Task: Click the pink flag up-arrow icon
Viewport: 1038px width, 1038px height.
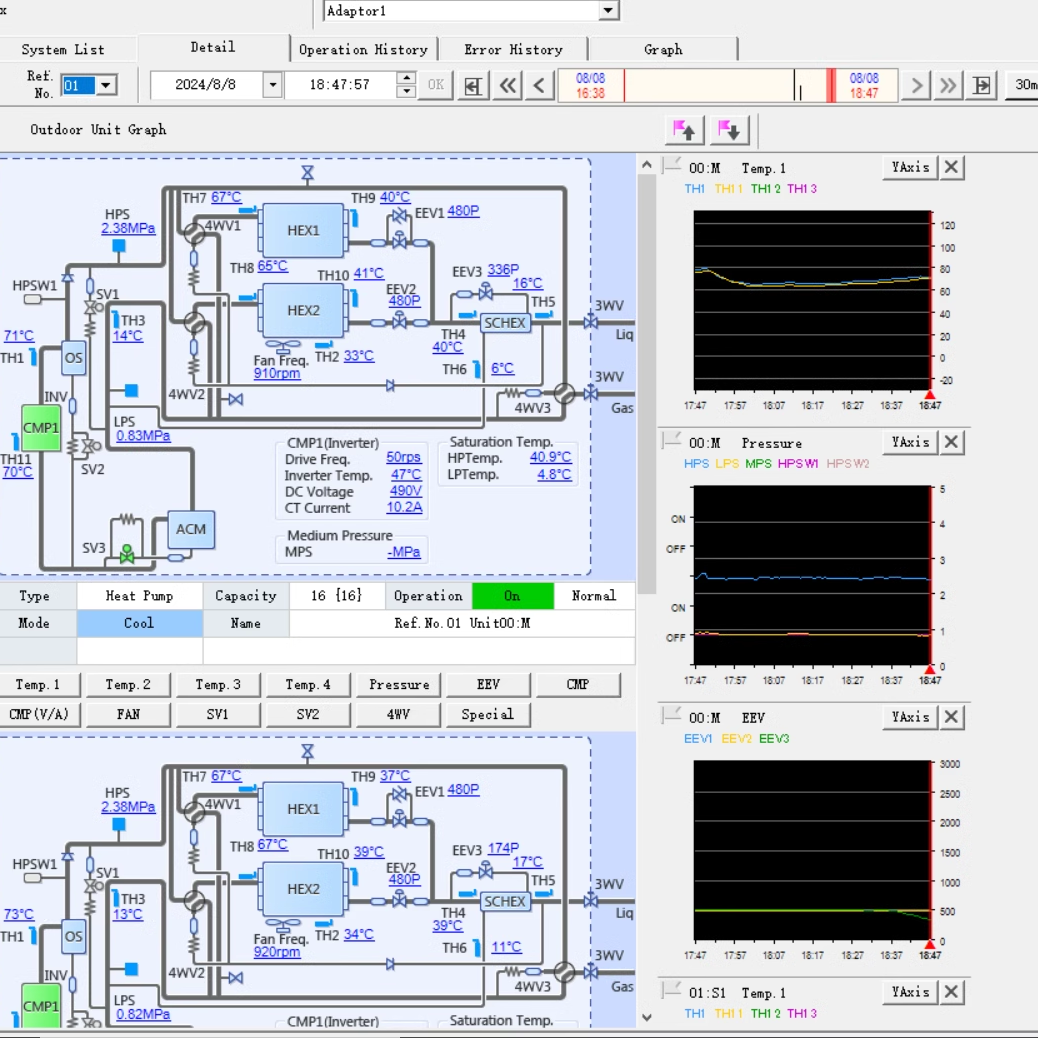Action: pos(685,130)
